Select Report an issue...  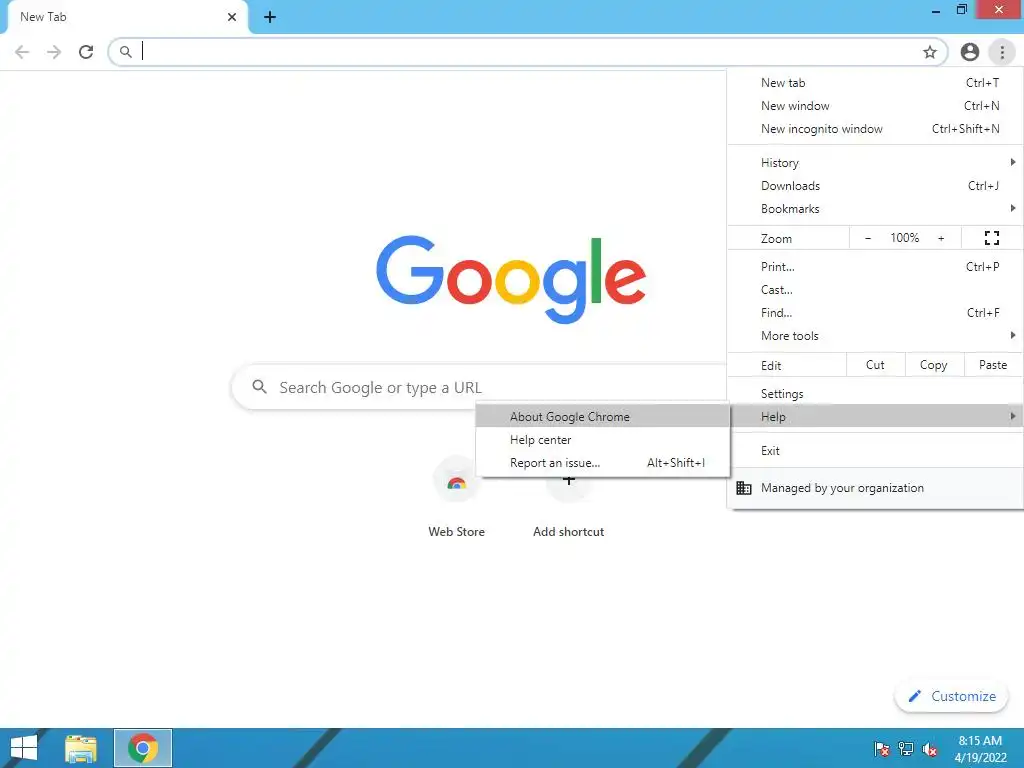[602, 463]
